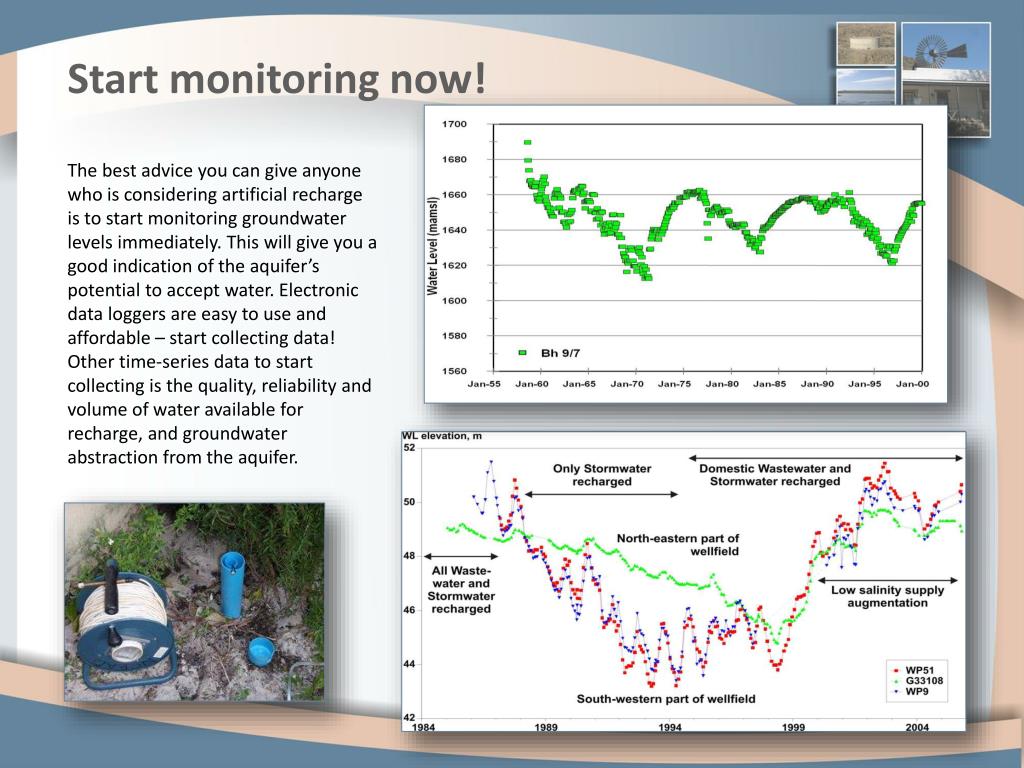Screen dimensions: 1024x768
Task: Click the Jan-90 x-axis label
Action: coord(817,384)
